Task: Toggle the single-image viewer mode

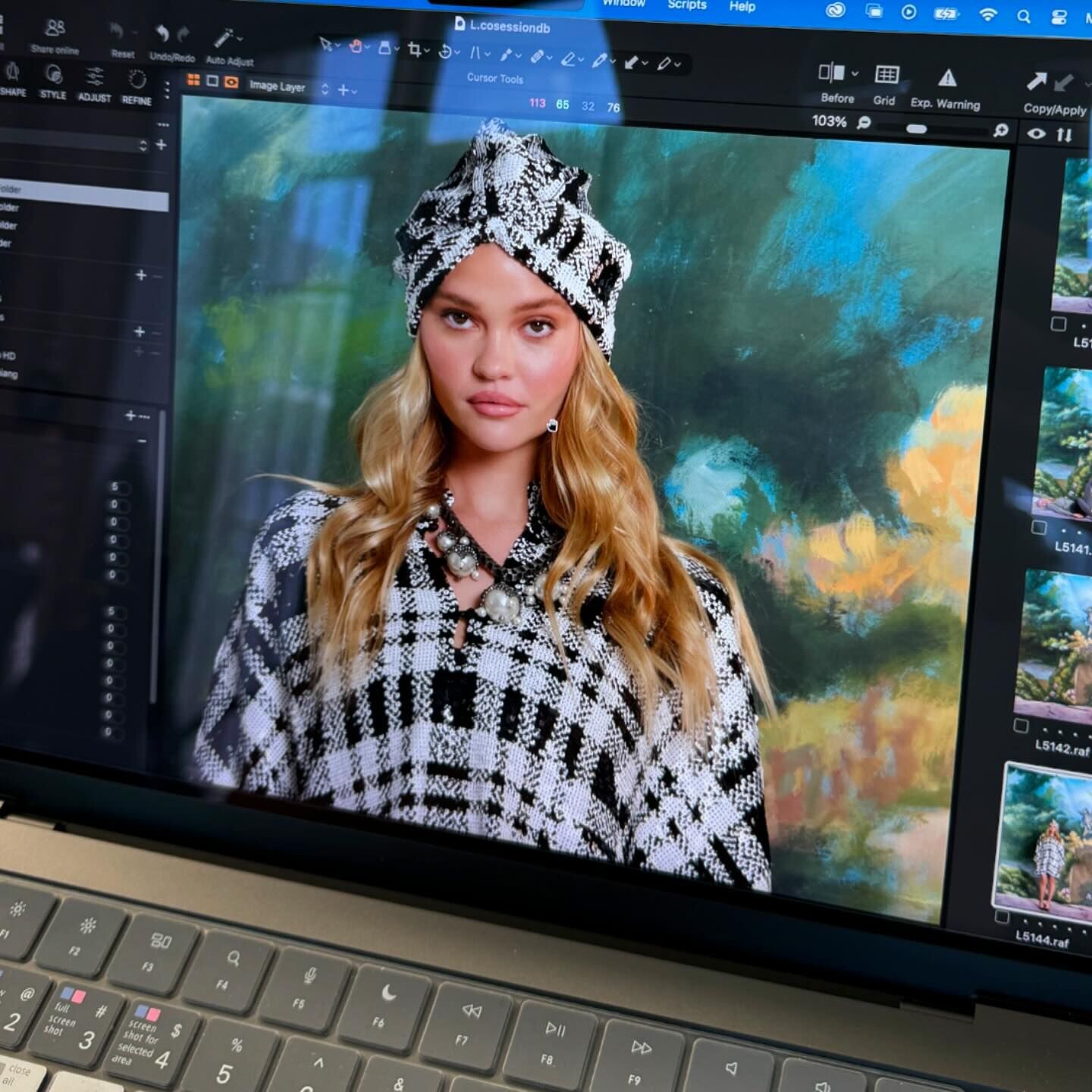Action: coord(212,80)
